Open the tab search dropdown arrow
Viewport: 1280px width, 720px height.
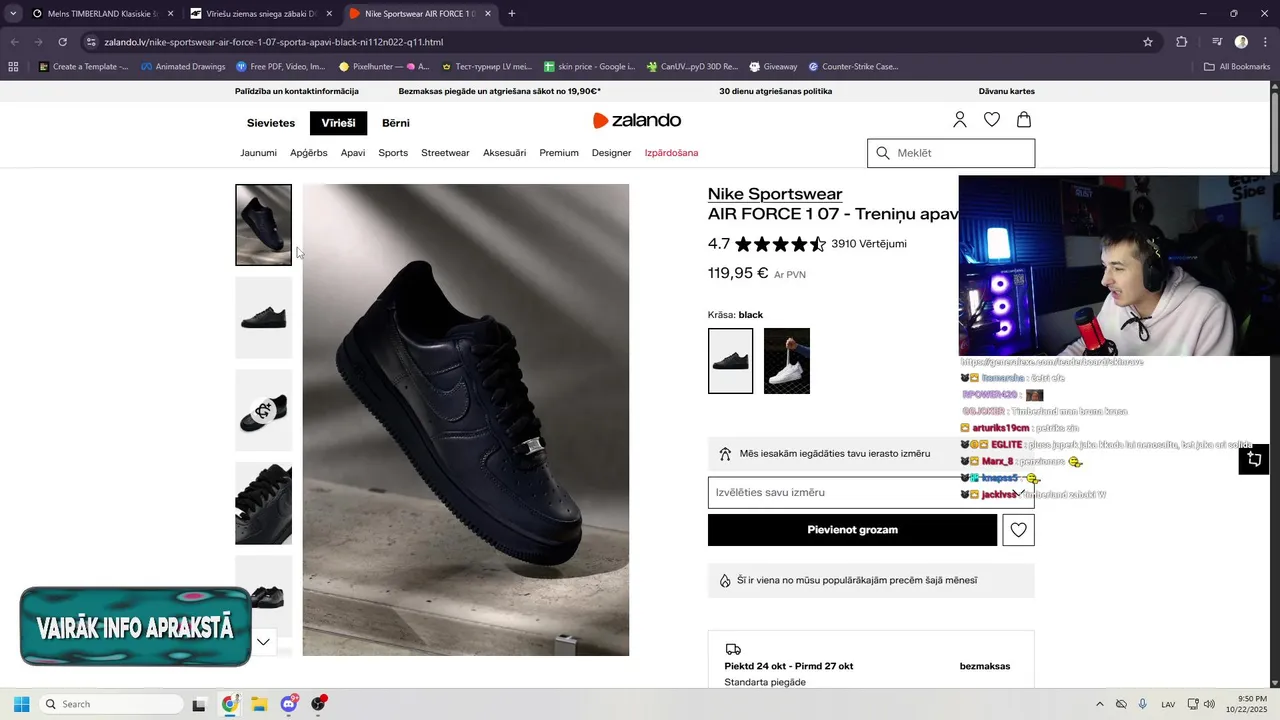(13, 14)
